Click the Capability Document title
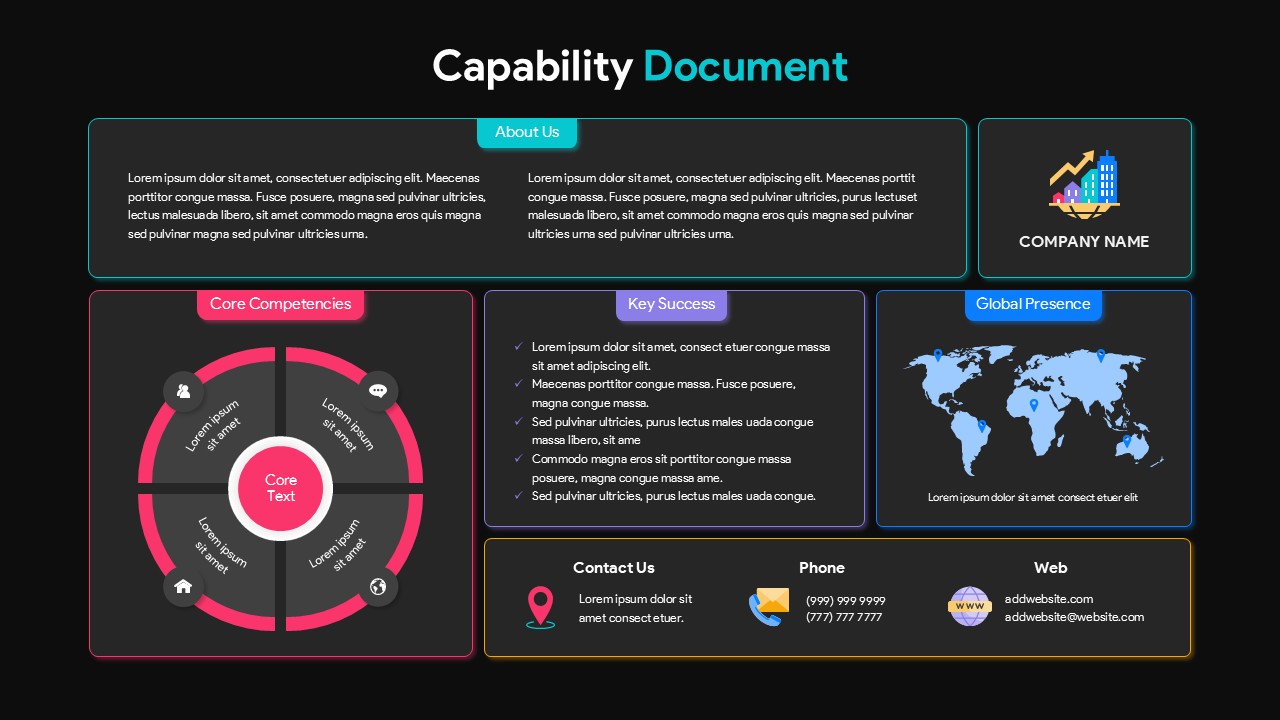This screenshot has height=720, width=1280. pos(640,66)
